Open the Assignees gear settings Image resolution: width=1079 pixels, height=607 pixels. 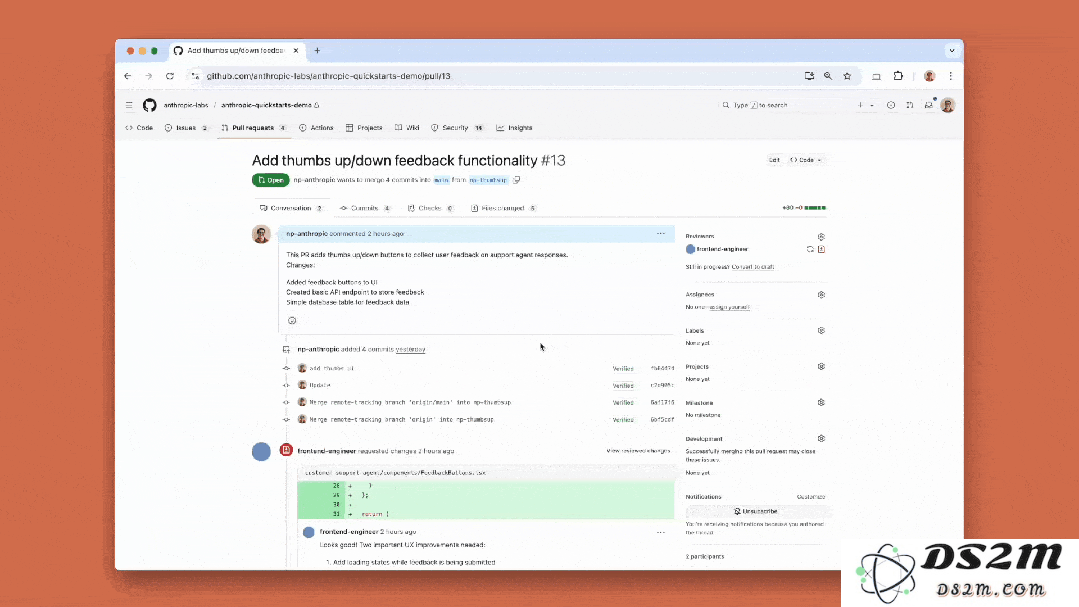pos(821,295)
